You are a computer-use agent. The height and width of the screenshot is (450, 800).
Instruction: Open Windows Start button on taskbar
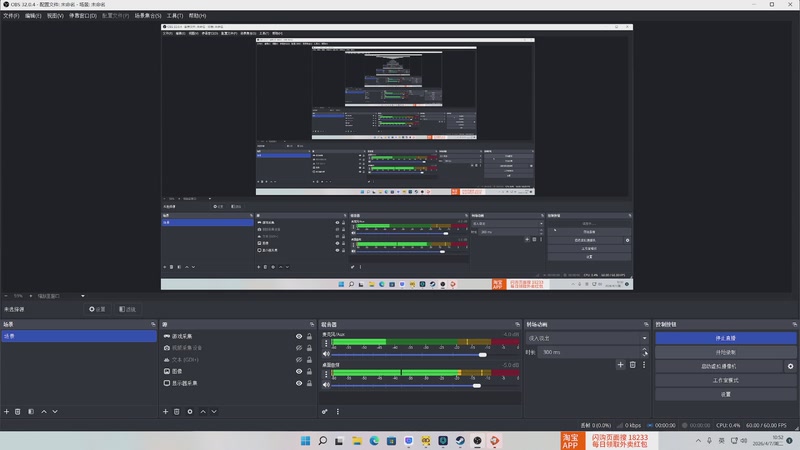coord(305,441)
